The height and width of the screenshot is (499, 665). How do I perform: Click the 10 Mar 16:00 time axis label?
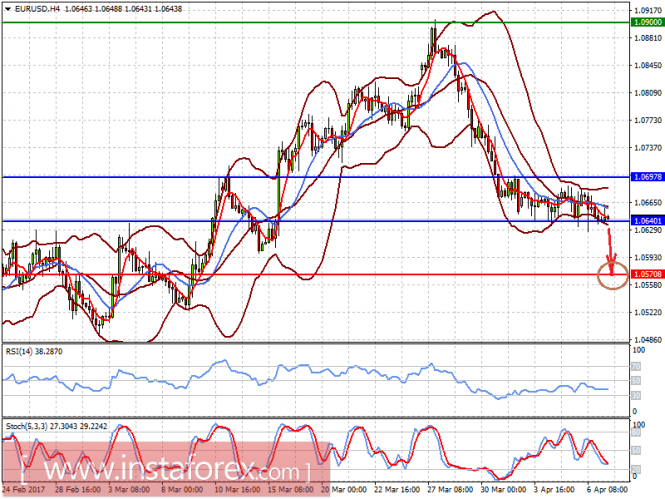pos(237,489)
